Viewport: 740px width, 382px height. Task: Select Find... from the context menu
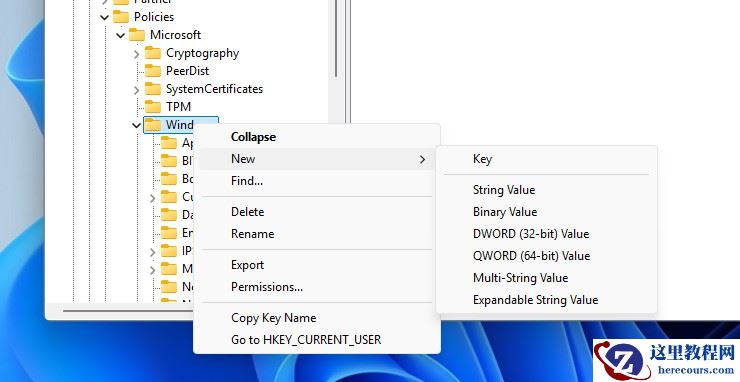(x=317, y=181)
